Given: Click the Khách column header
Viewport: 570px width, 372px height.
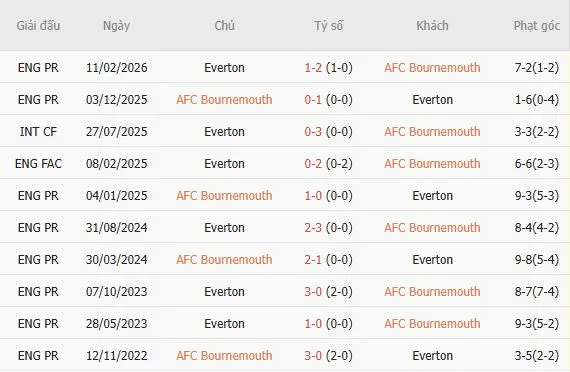Looking at the screenshot, I should point(432,25).
